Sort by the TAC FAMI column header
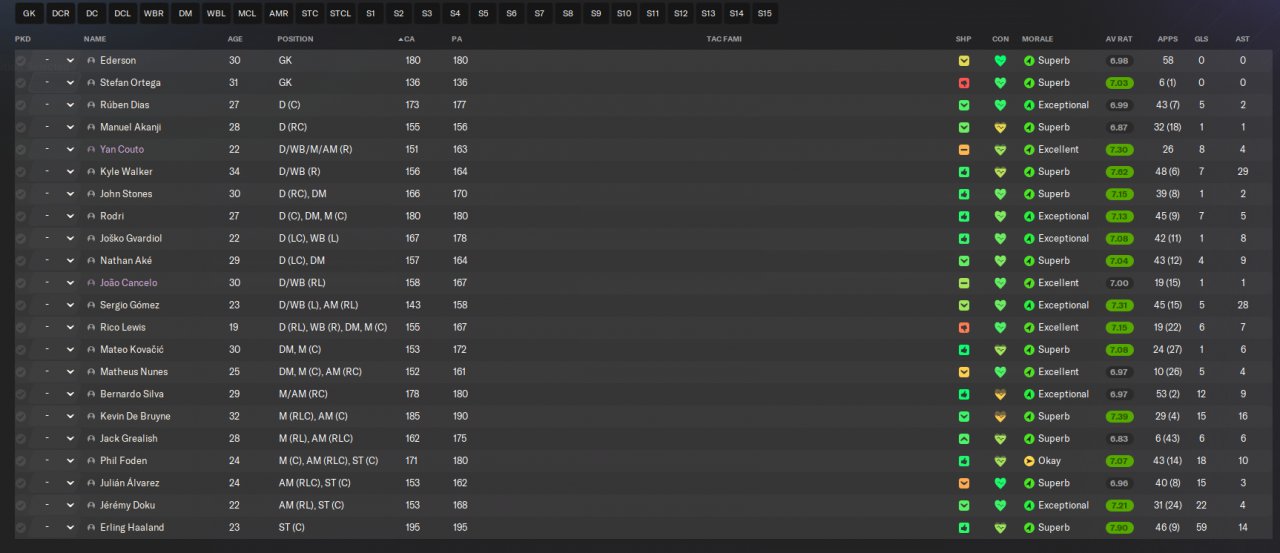Screen dimensions: 1280x553 tap(724, 39)
